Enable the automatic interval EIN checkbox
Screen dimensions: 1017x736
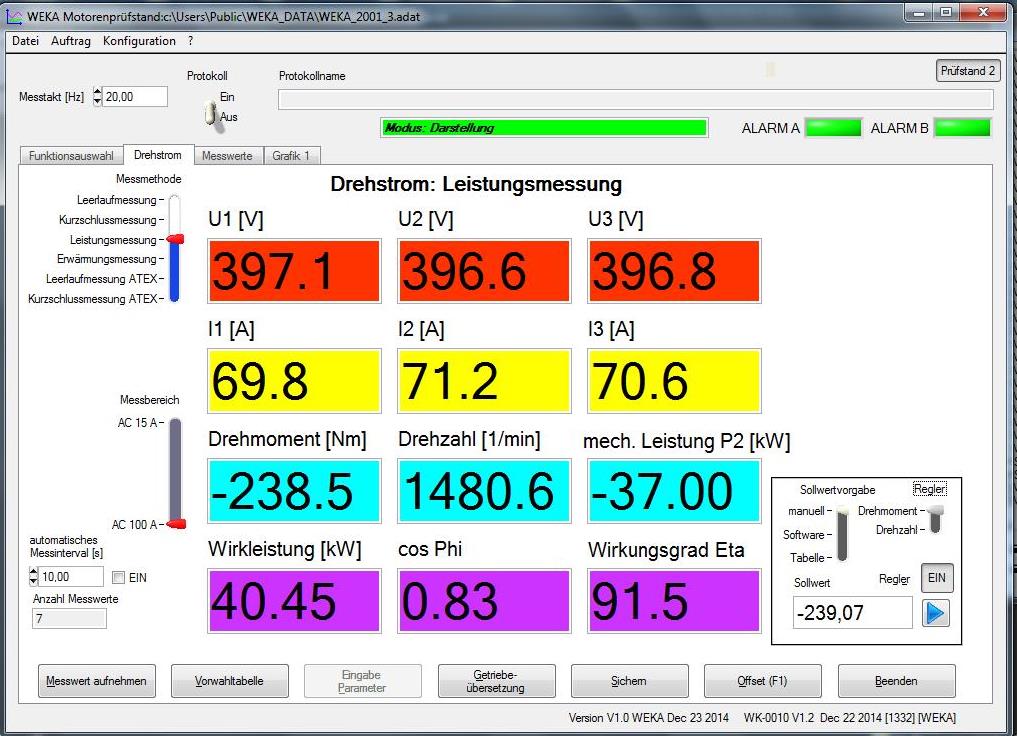click(119, 578)
